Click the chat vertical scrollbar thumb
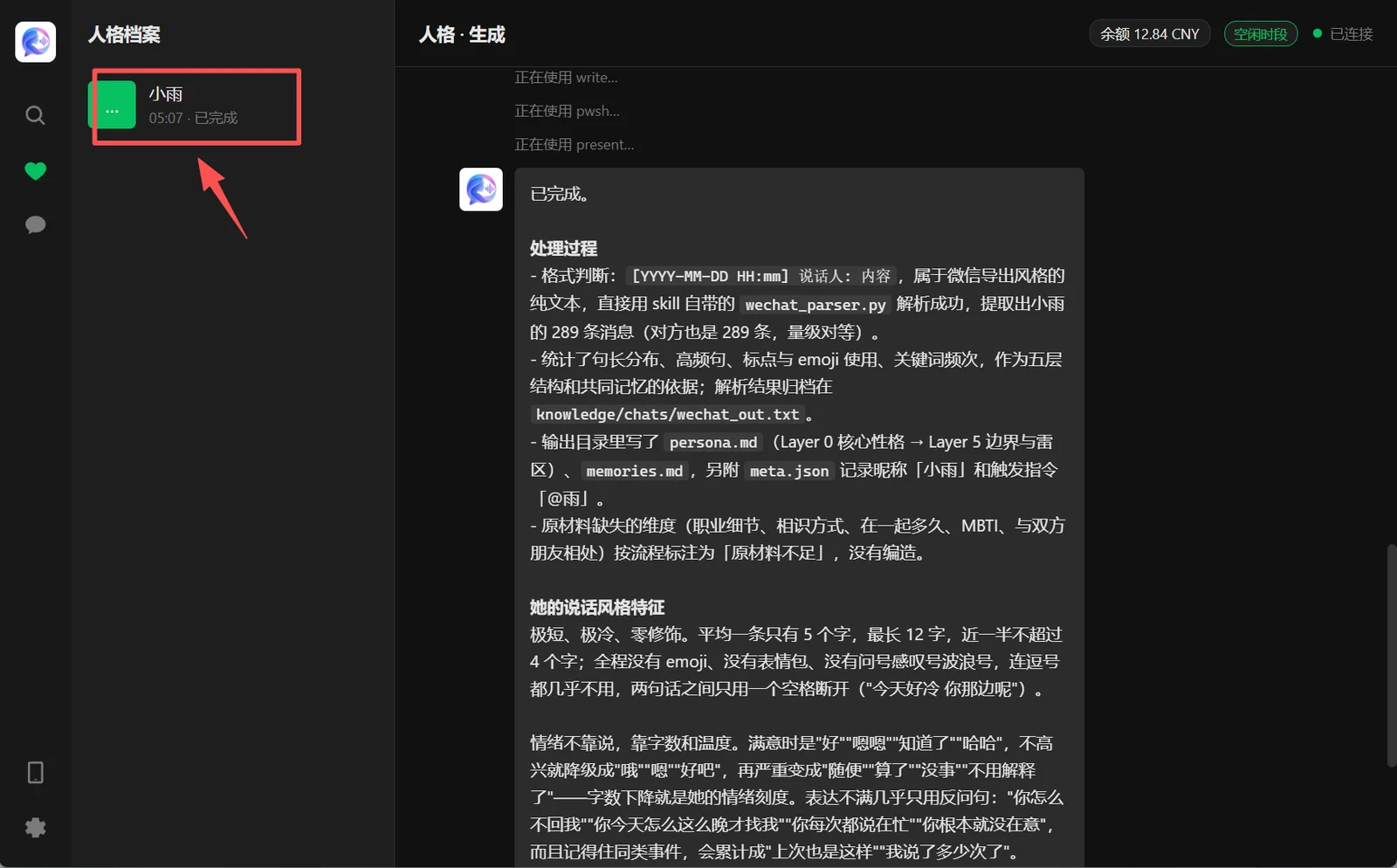1397x868 pixels. (x=1392, y=656)
